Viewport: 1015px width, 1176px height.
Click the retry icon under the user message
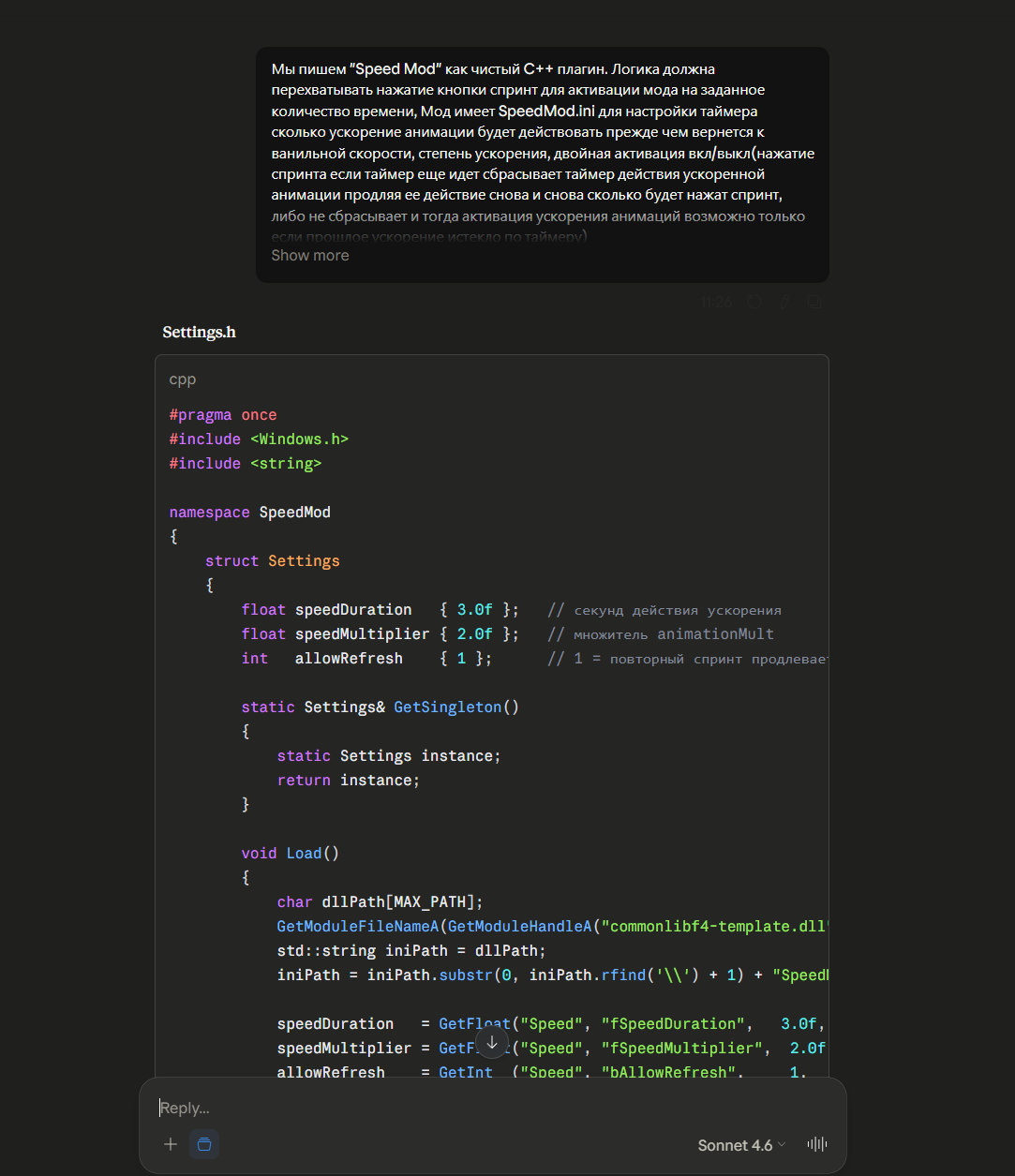(755, 302)
